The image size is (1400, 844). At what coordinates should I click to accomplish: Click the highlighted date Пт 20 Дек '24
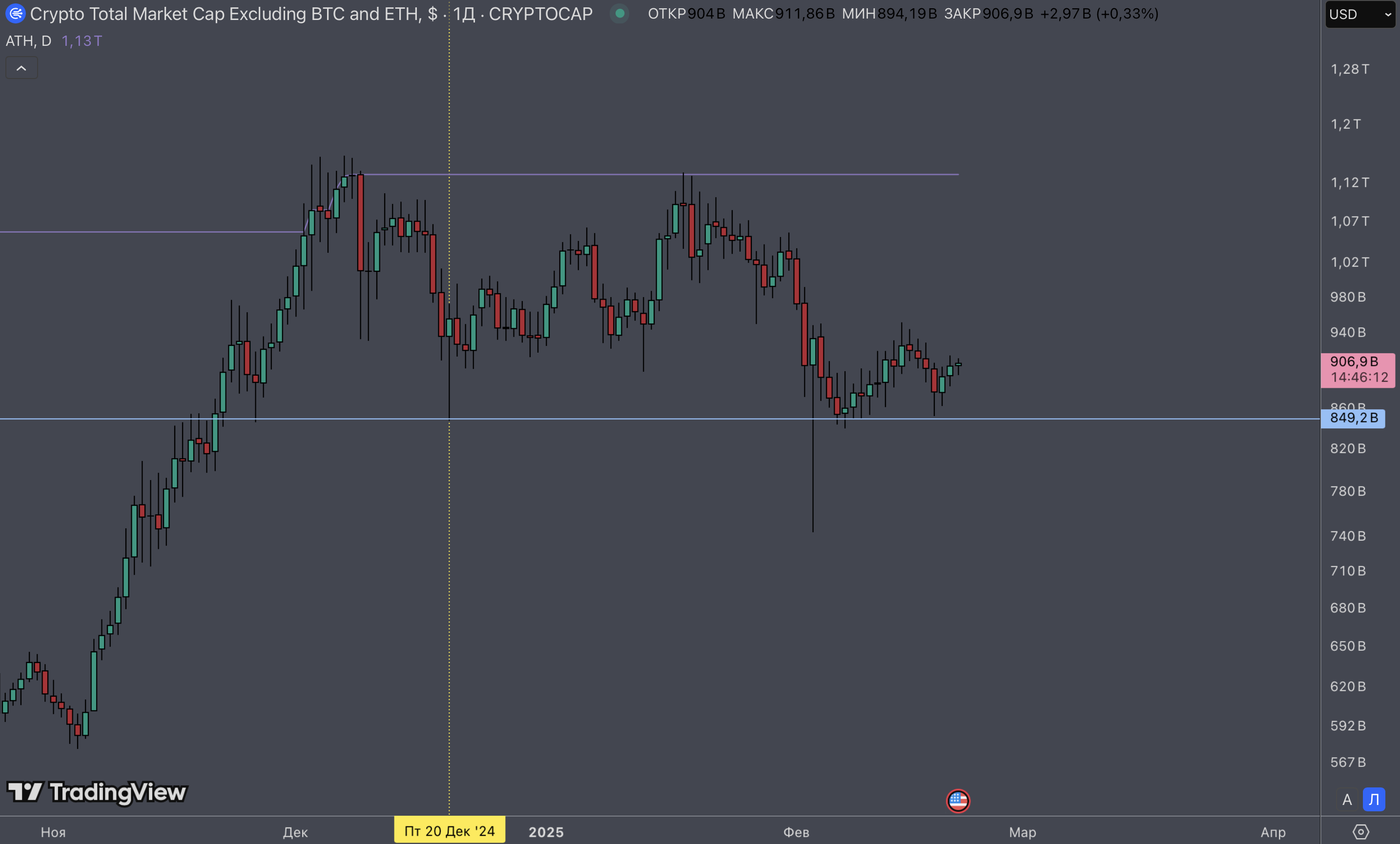(x=450, y=831)
